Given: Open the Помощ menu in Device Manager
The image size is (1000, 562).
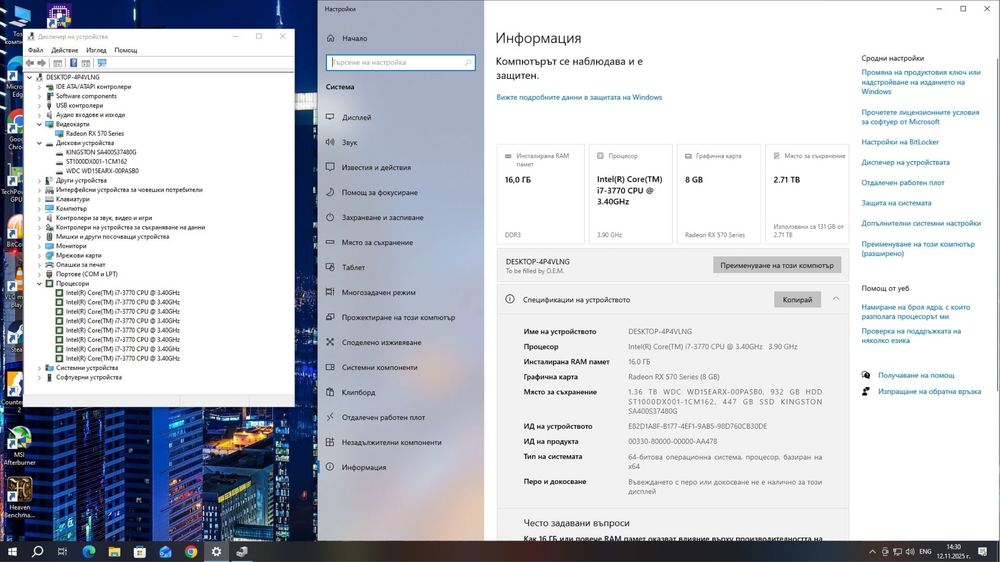Looking at the screenshot, I should (126, 50).
